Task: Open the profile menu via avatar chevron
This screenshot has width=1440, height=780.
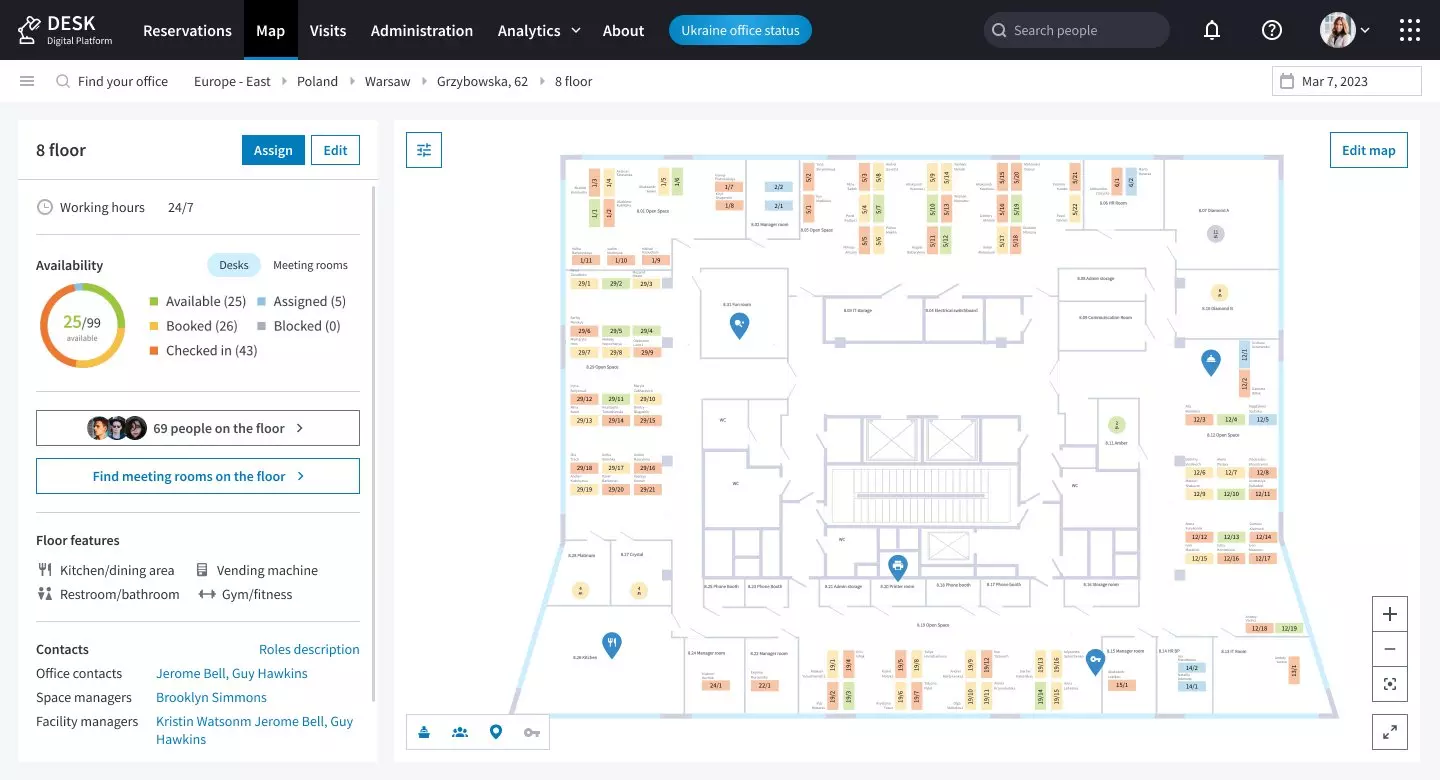Action: (x=1363, y=30)
